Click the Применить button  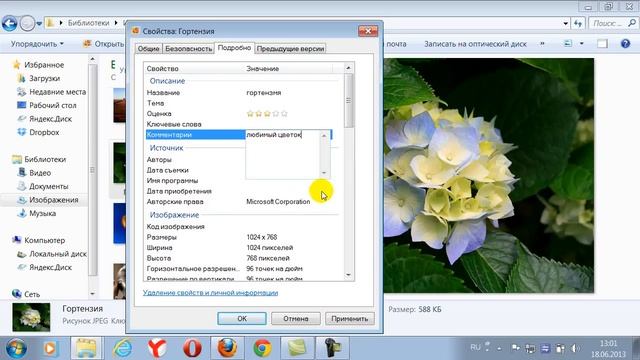[x=349, y=318]
